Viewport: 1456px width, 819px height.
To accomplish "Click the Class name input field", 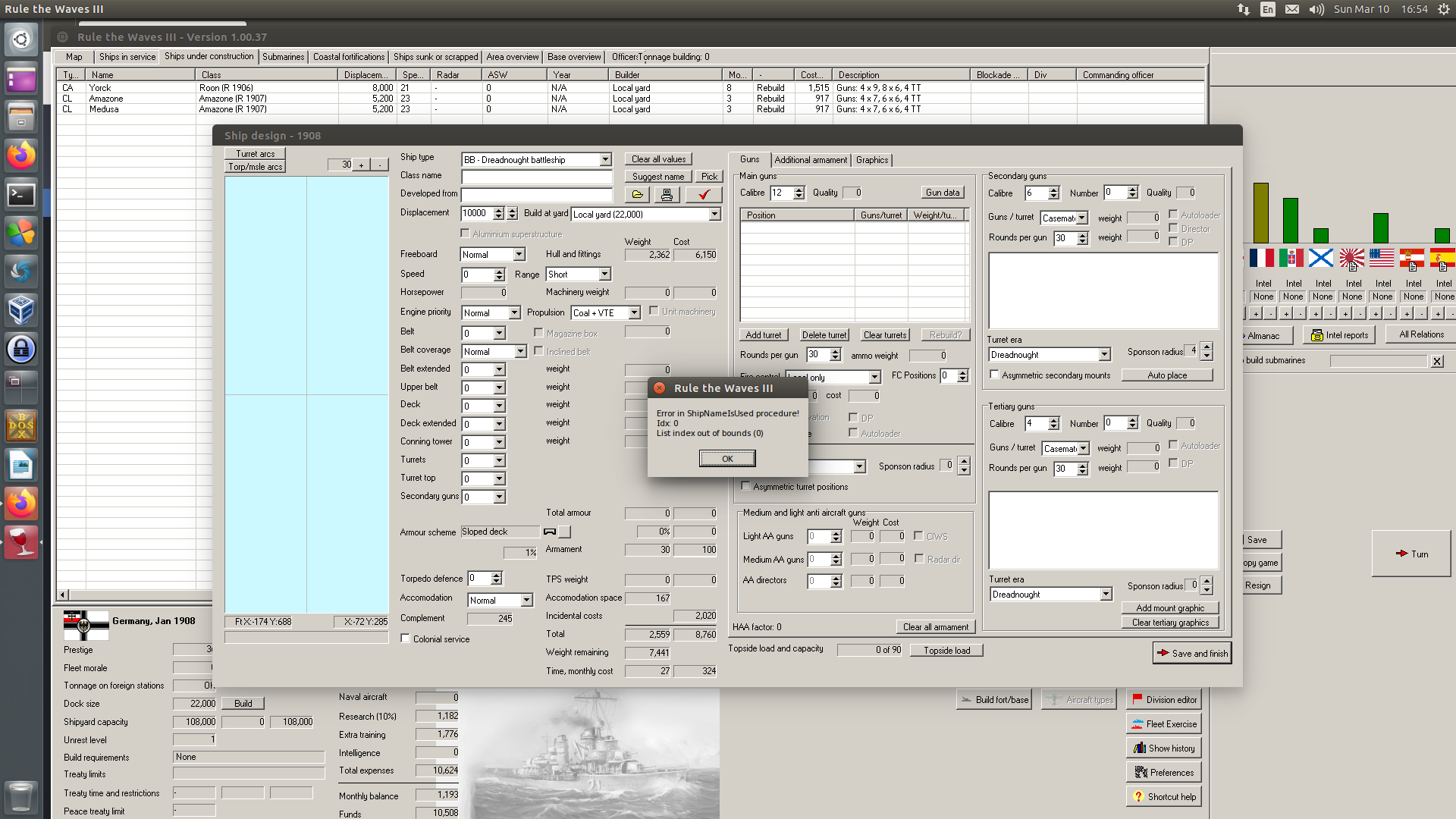I will point(536,177).
